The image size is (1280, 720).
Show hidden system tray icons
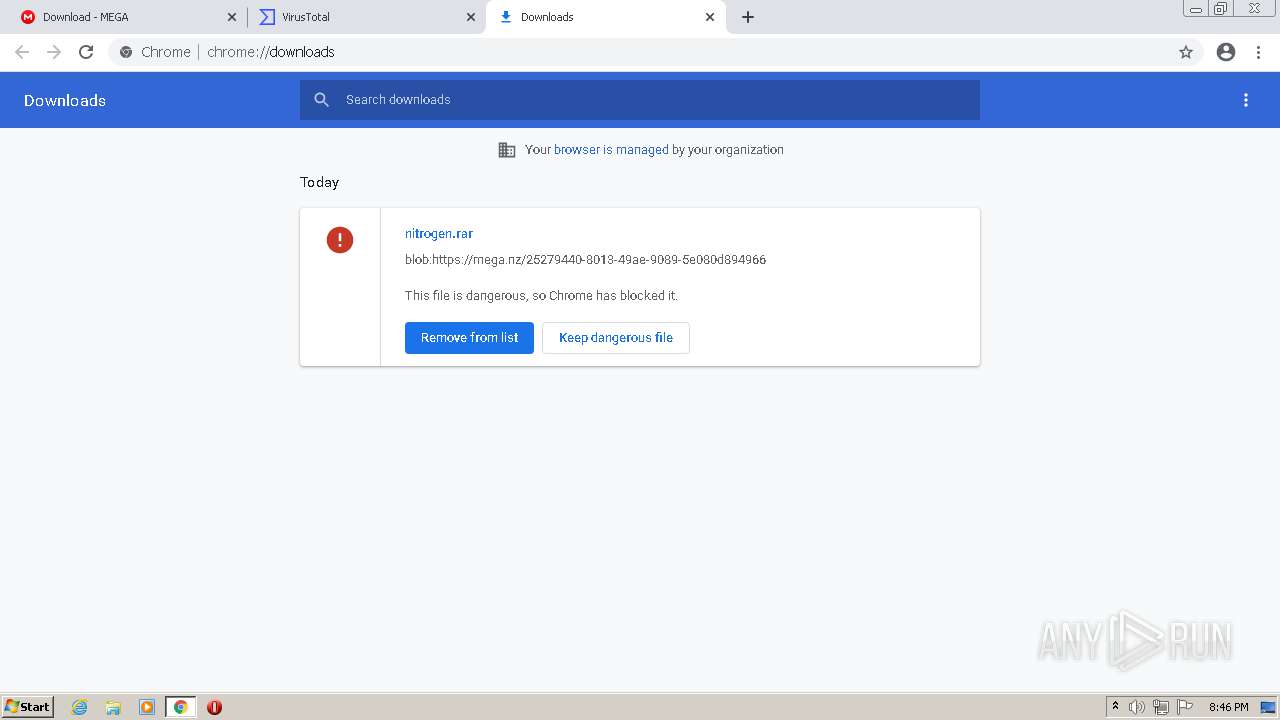click(1115, 707)
